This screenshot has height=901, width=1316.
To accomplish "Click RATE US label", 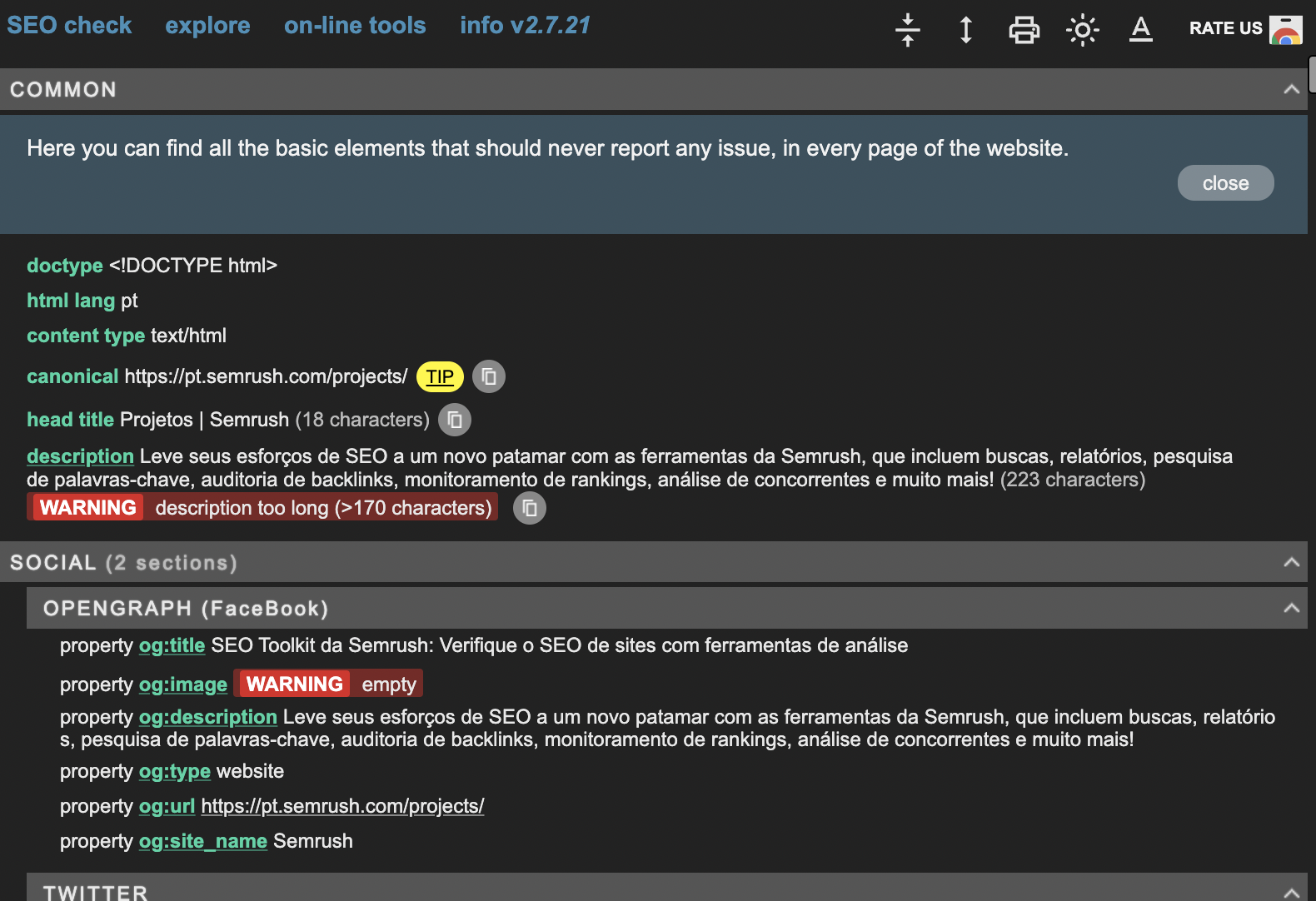I will click(1225, 28).
